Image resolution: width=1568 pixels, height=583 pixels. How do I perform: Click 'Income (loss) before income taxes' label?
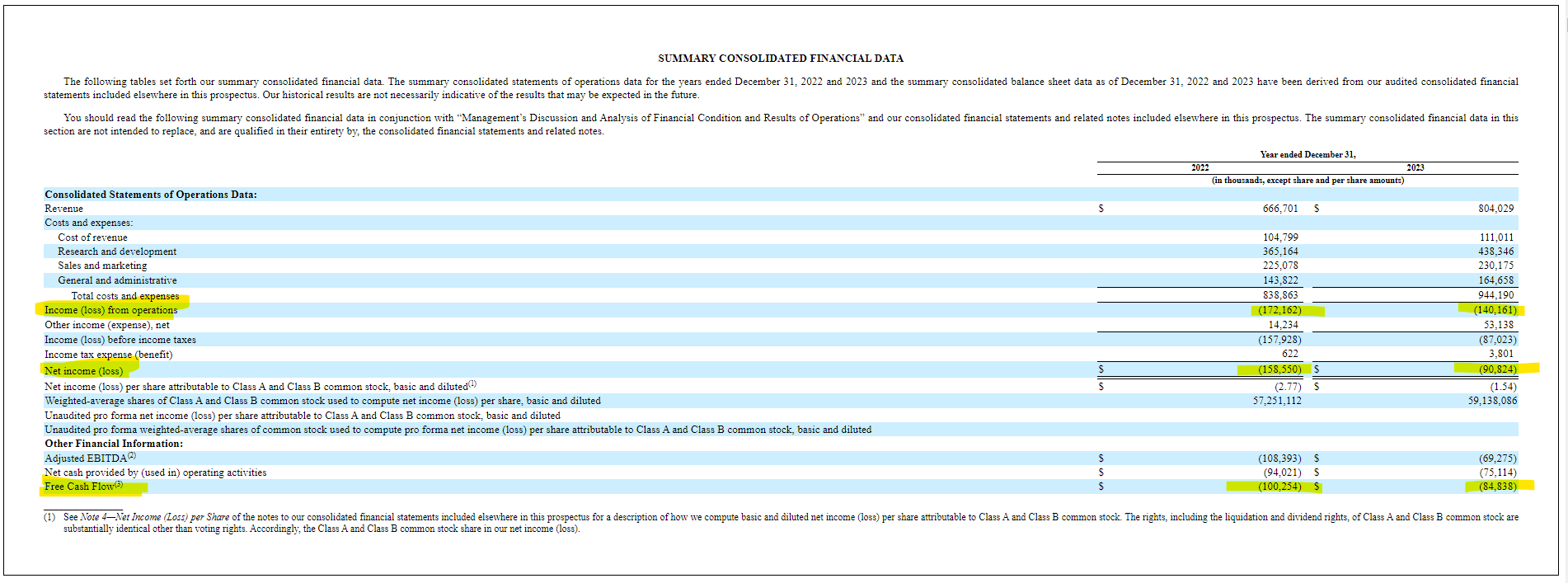click(x=120, y=340)
